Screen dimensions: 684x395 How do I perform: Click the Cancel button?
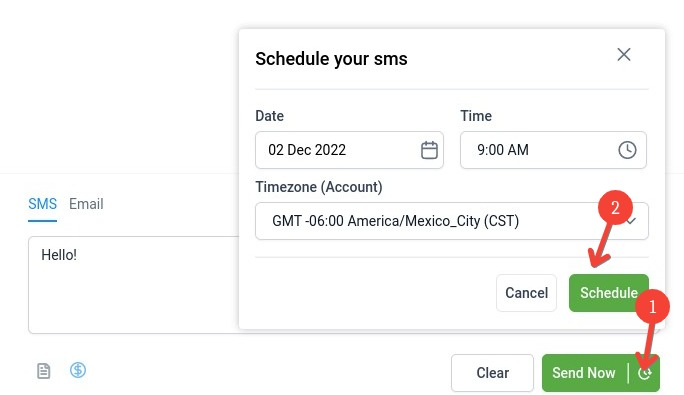click(526, 293)
